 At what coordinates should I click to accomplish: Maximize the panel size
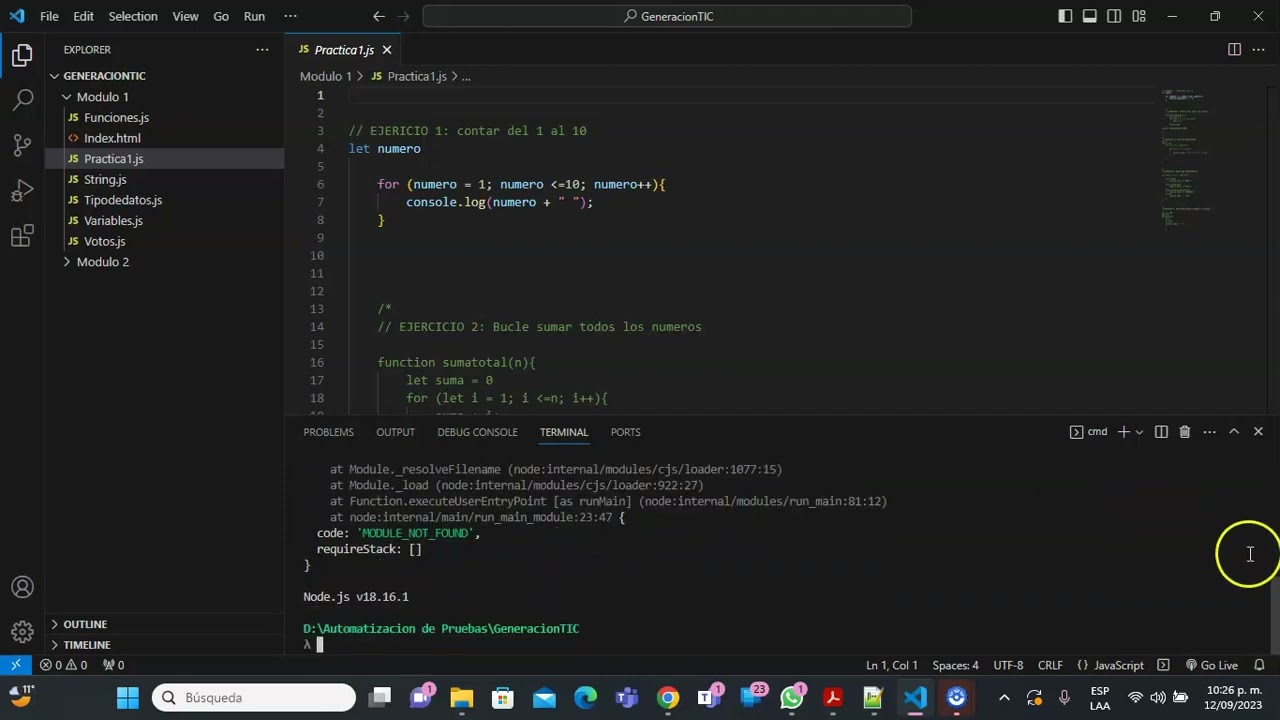click(x=1234, y=432)
